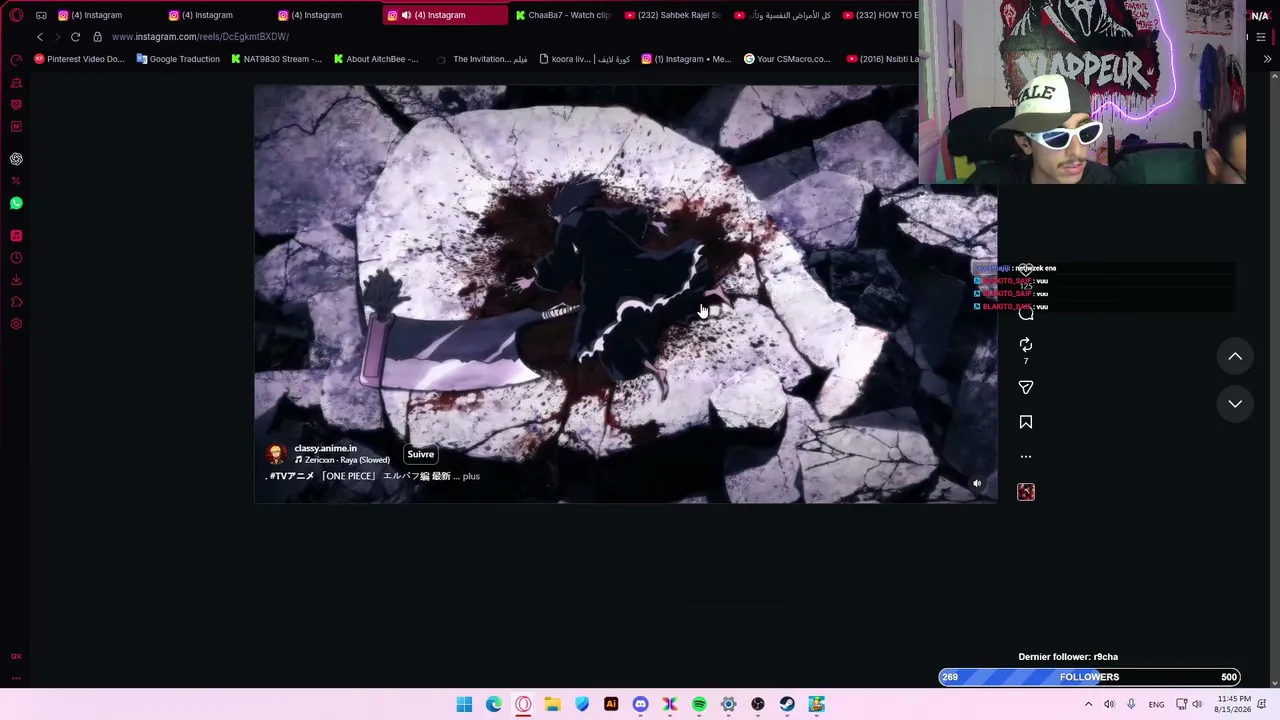This screenshot has height=720, width=1280.
Task: Switch to the ChaaBa7 Watch clips tab
Action: (563, 15)
